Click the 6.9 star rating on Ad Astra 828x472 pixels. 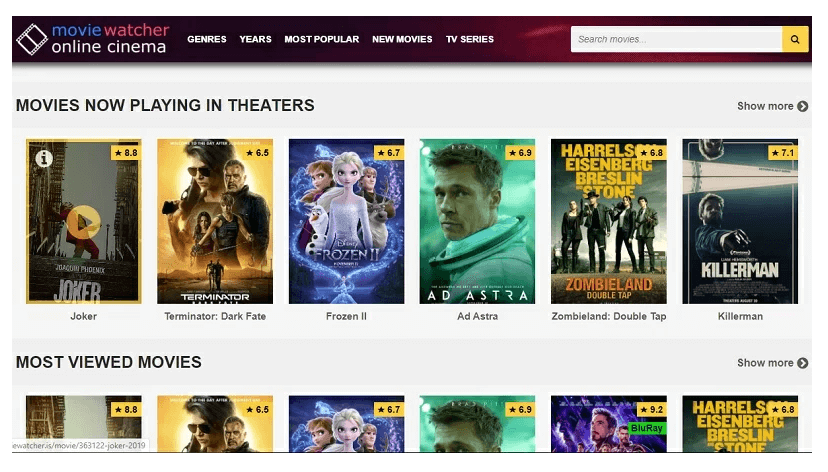520,153
